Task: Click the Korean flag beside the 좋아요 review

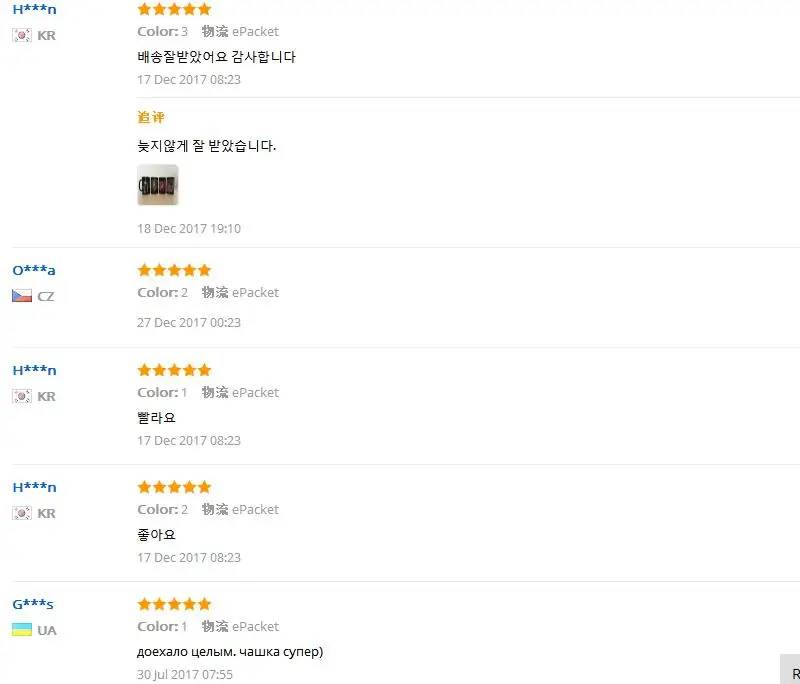Action: 22,513
